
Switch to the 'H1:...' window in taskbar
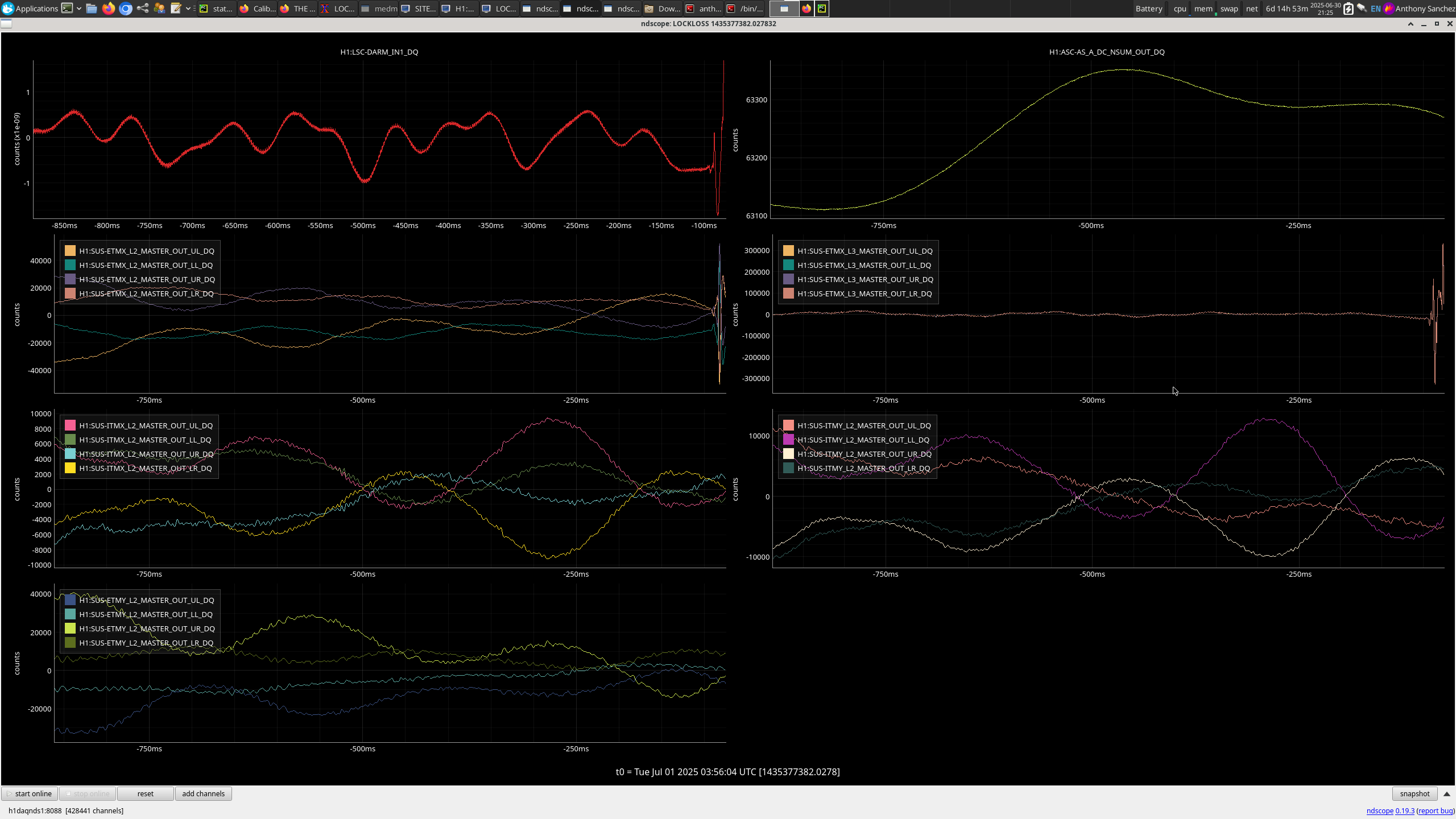pyautogui.click(x=460, y=9)
